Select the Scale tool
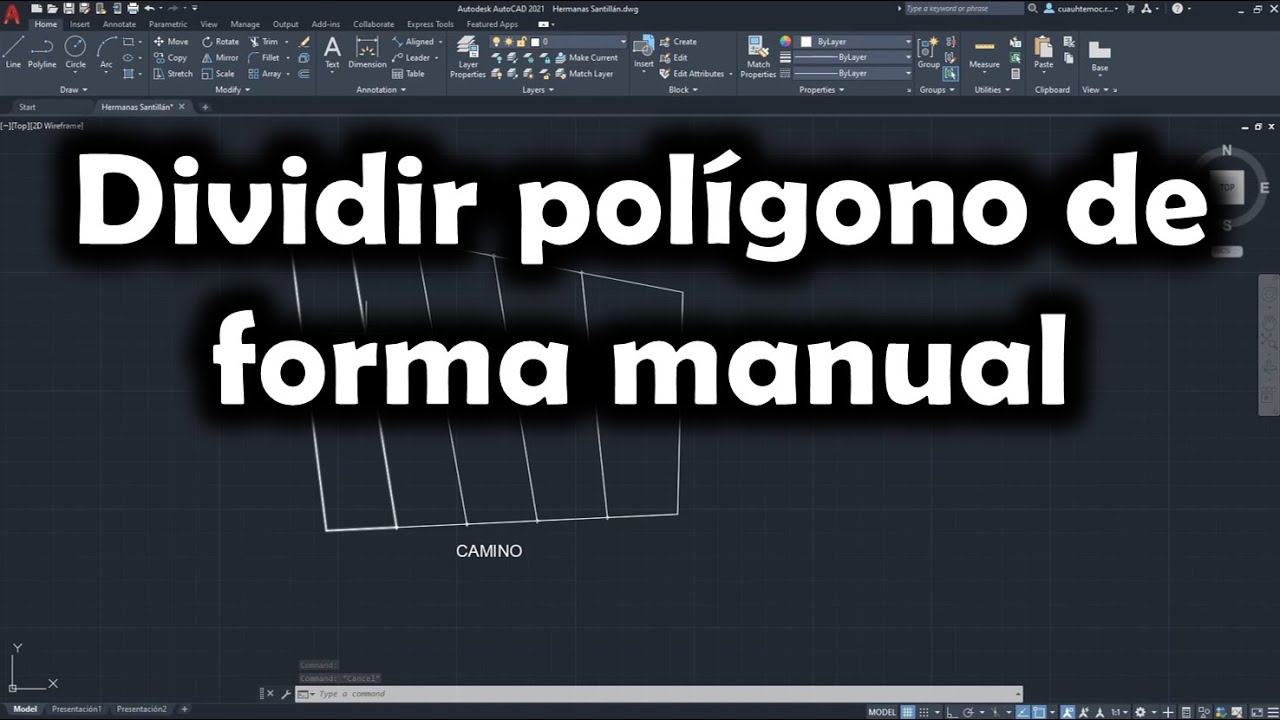Viewport: 1280px width, 720px height. 219,74
